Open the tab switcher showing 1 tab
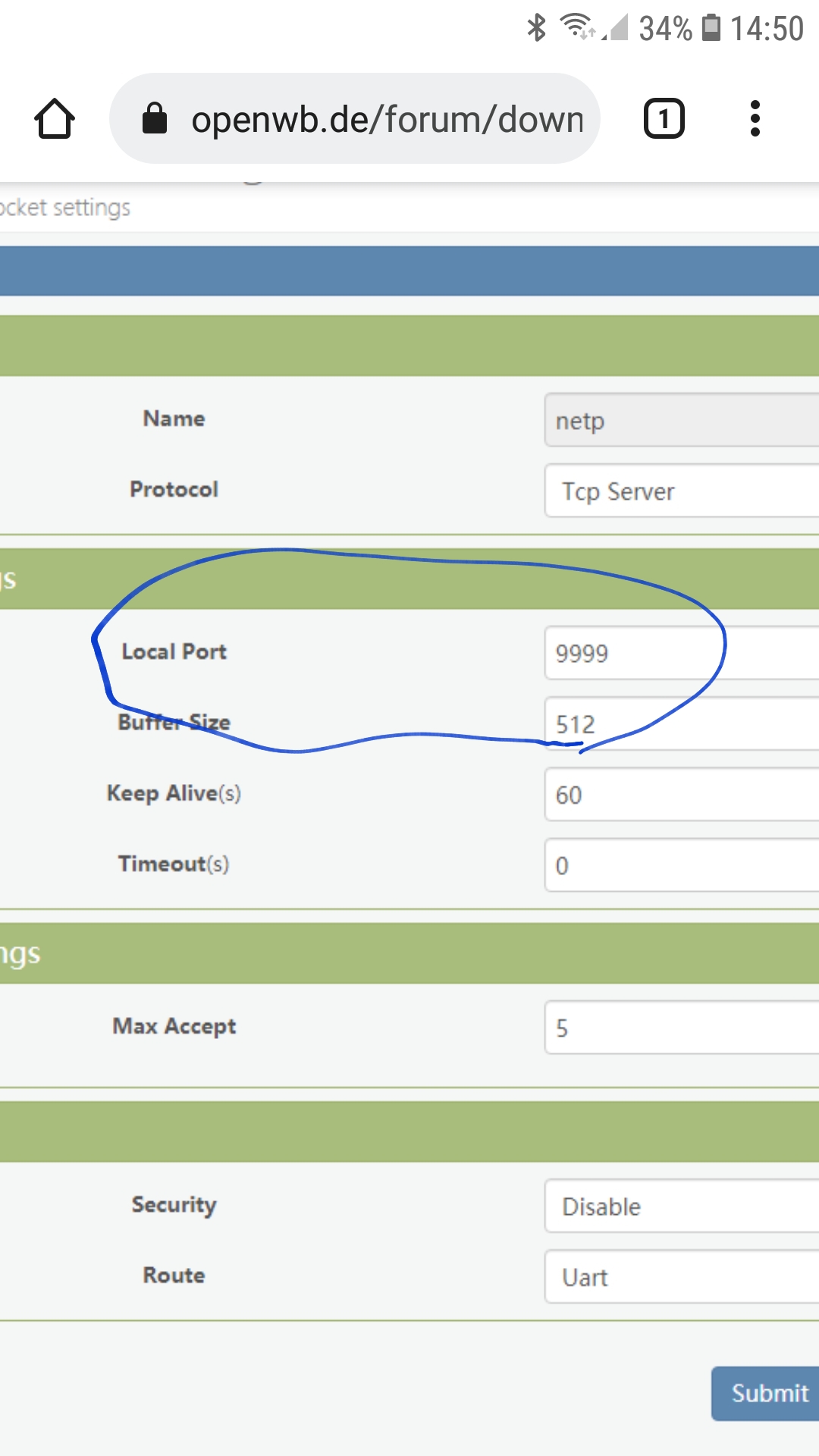The image size is (819, 1456). (664, 119)
